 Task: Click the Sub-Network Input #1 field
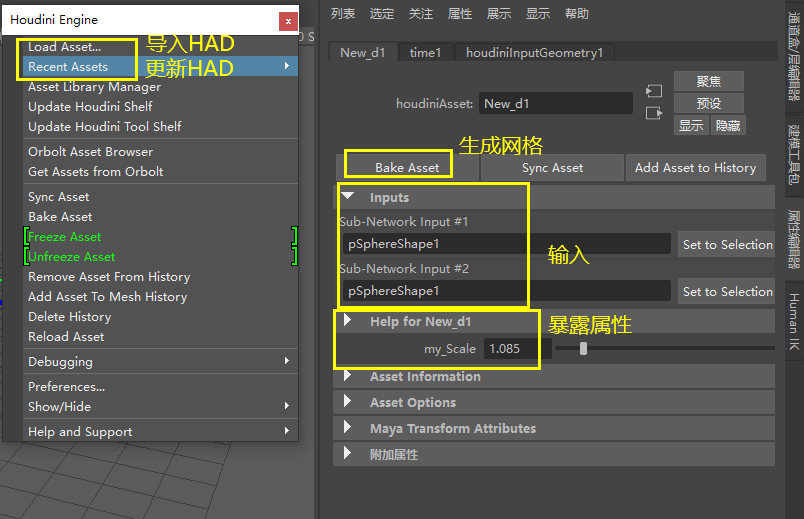pyautogui.click(x=507, y=244)
